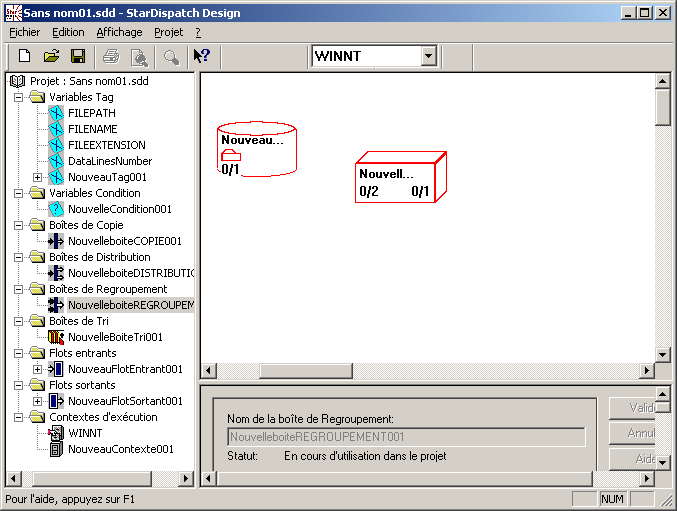Select the red box shape on canvas
This screenshot has width=677, height=511.
[400, 179]
